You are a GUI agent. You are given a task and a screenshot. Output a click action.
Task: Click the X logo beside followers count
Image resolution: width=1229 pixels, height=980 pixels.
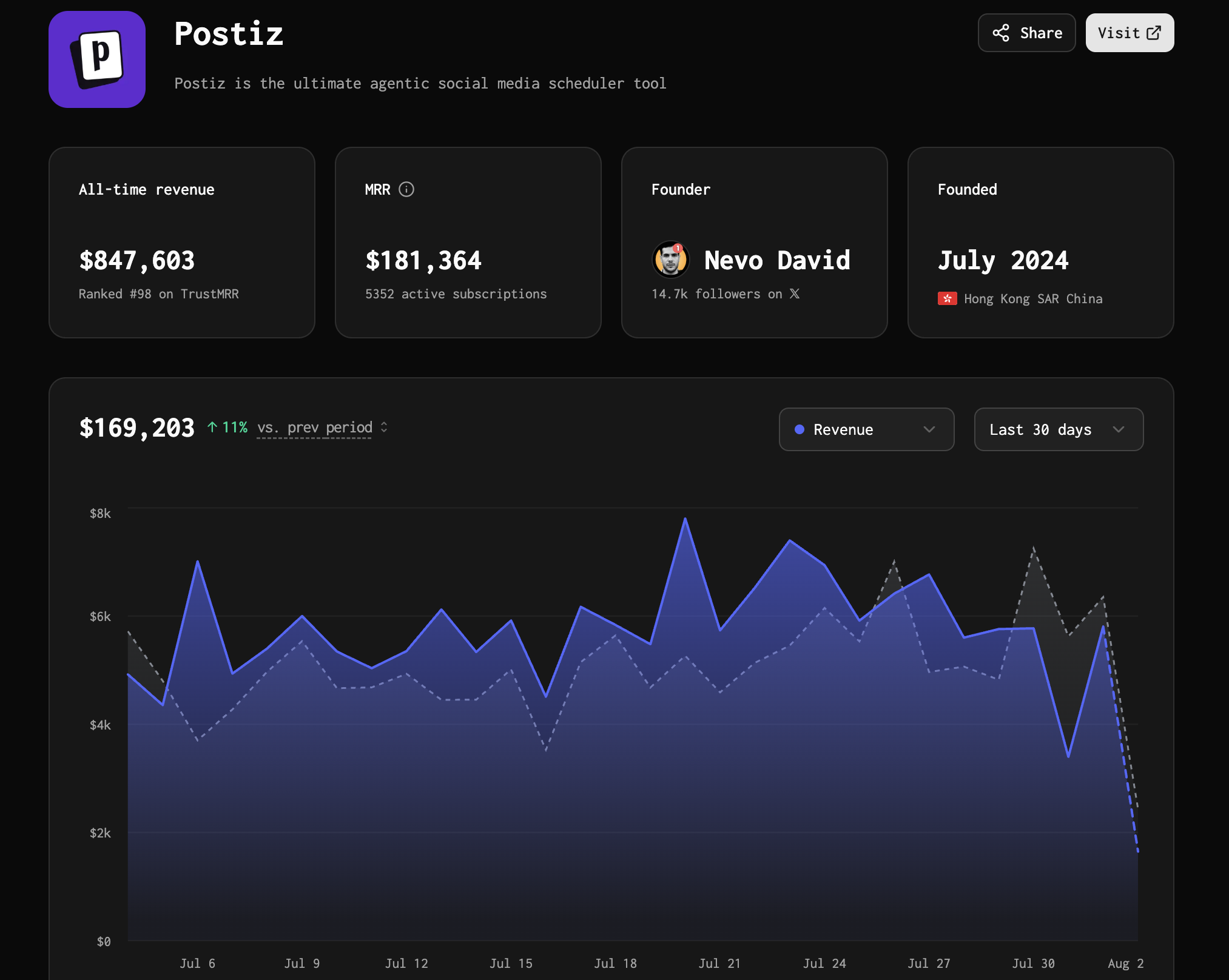click(x=794, y=294)
